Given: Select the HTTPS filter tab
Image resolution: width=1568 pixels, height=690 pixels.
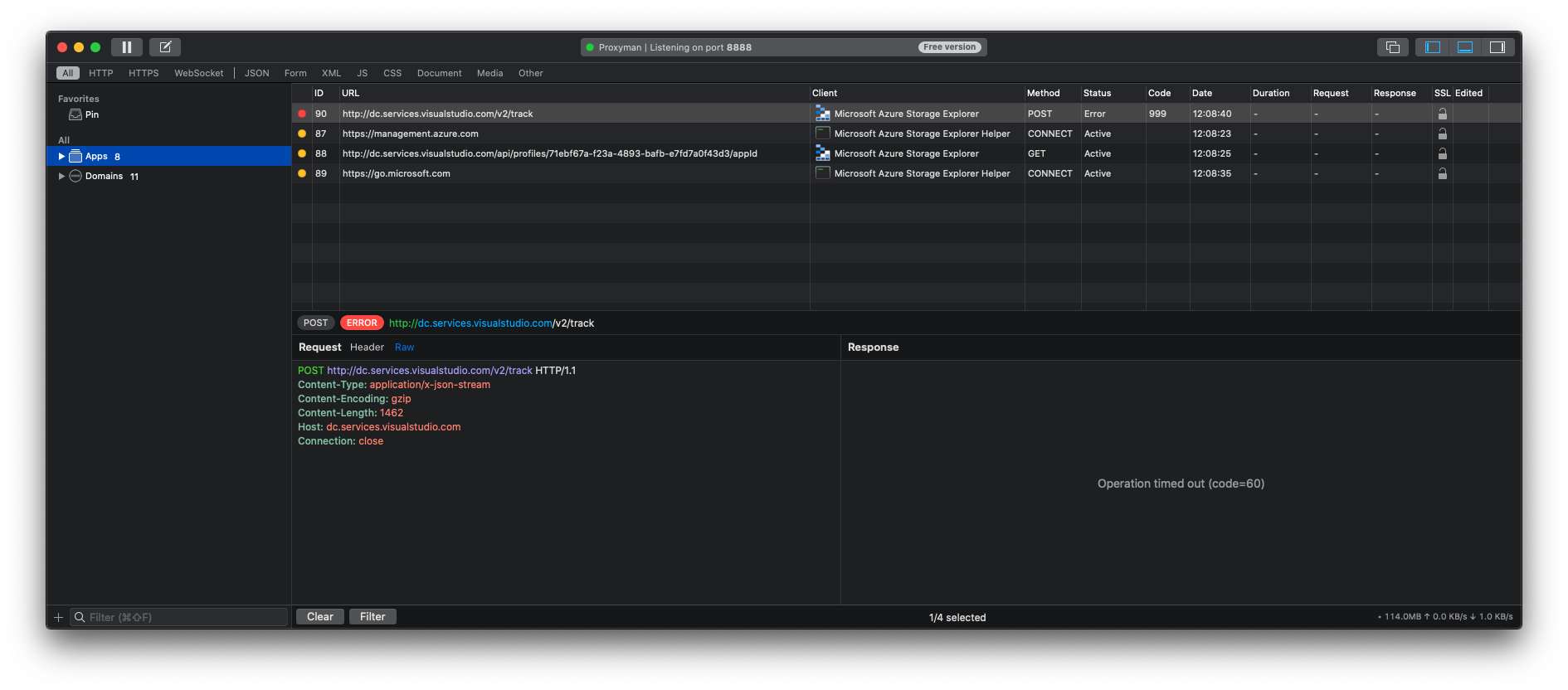Looking at the screenshot, I should (x=144, y=73).
